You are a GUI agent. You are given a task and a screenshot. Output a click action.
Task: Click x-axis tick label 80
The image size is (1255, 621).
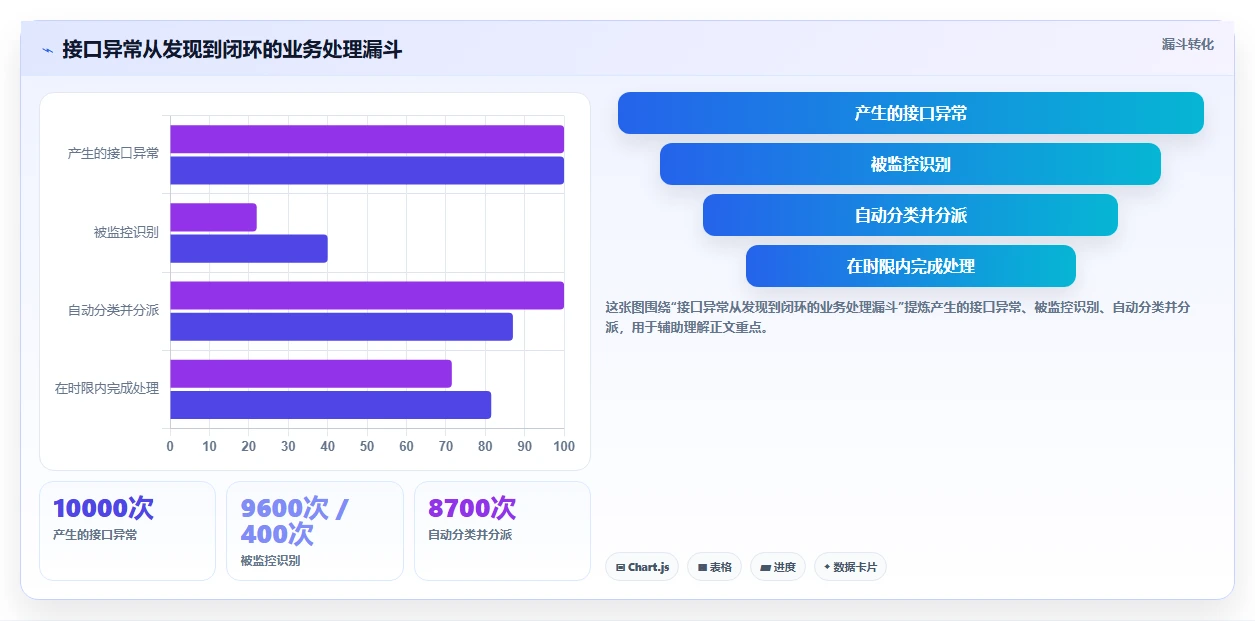point(485,446)
